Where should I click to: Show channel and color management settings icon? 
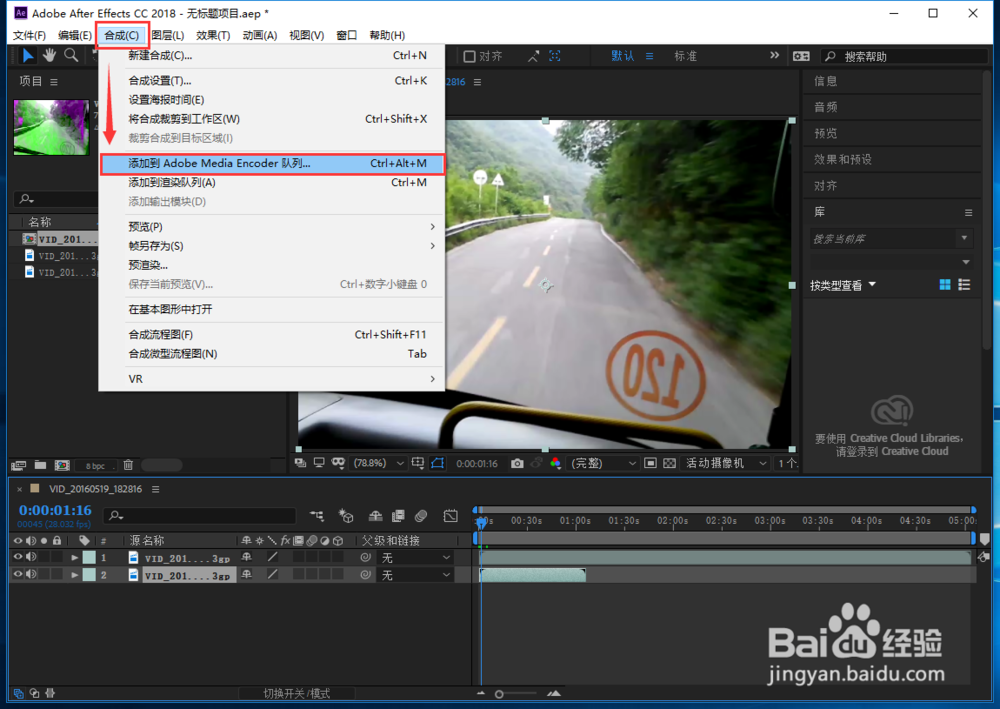(555, 464)
